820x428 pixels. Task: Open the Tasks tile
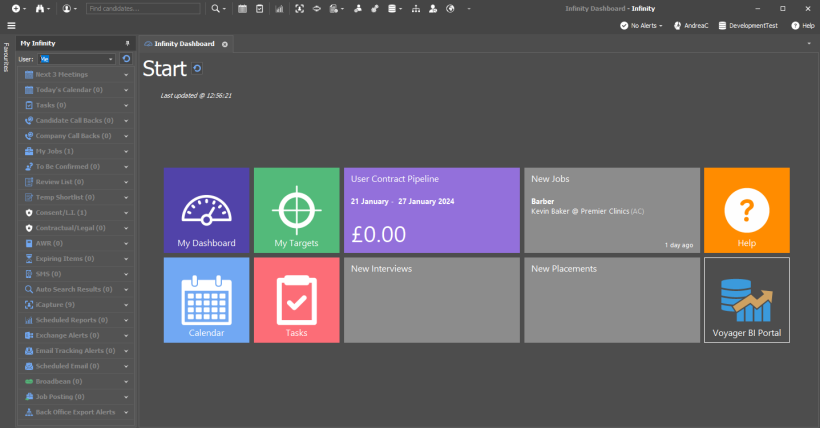point(296,300)
